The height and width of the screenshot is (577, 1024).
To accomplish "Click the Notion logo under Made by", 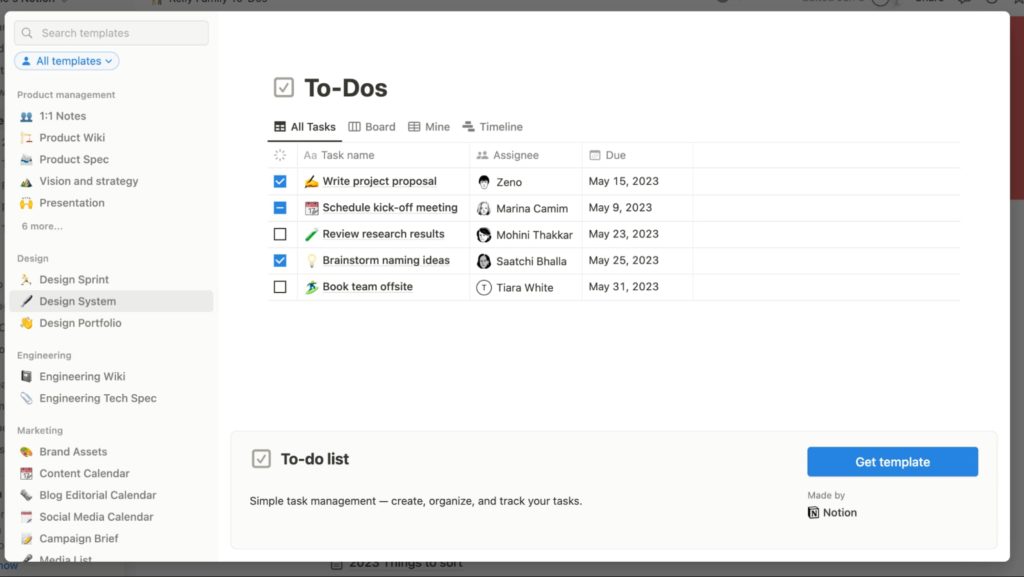I will (x=813, y=513).
